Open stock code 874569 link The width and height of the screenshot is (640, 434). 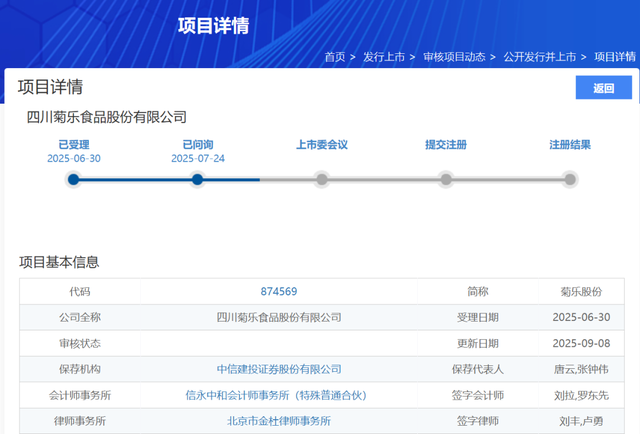pyautogui.click(x=279, y=292)
